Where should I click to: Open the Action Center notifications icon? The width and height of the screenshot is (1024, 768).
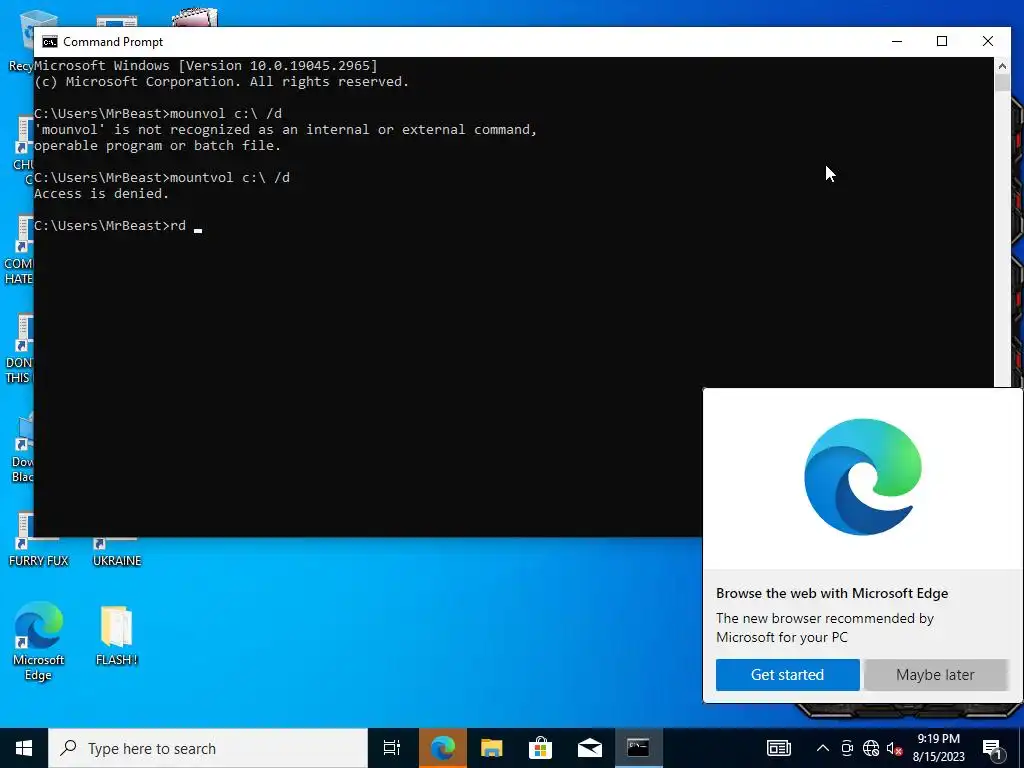click(x=992, y=749)
